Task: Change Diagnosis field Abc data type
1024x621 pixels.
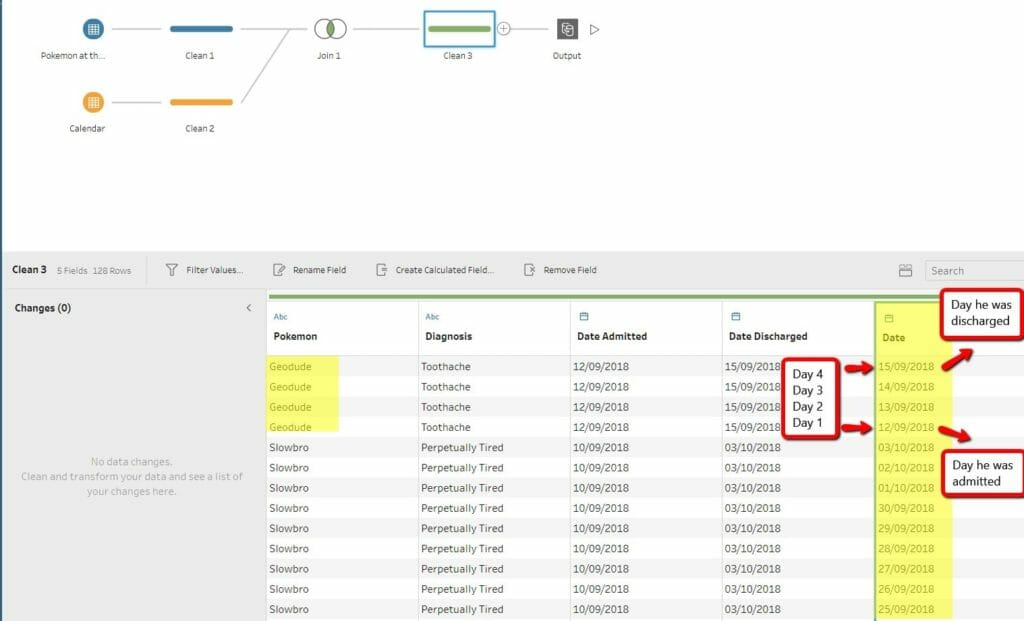Action: pyautogui.click(x=432, y=317)
